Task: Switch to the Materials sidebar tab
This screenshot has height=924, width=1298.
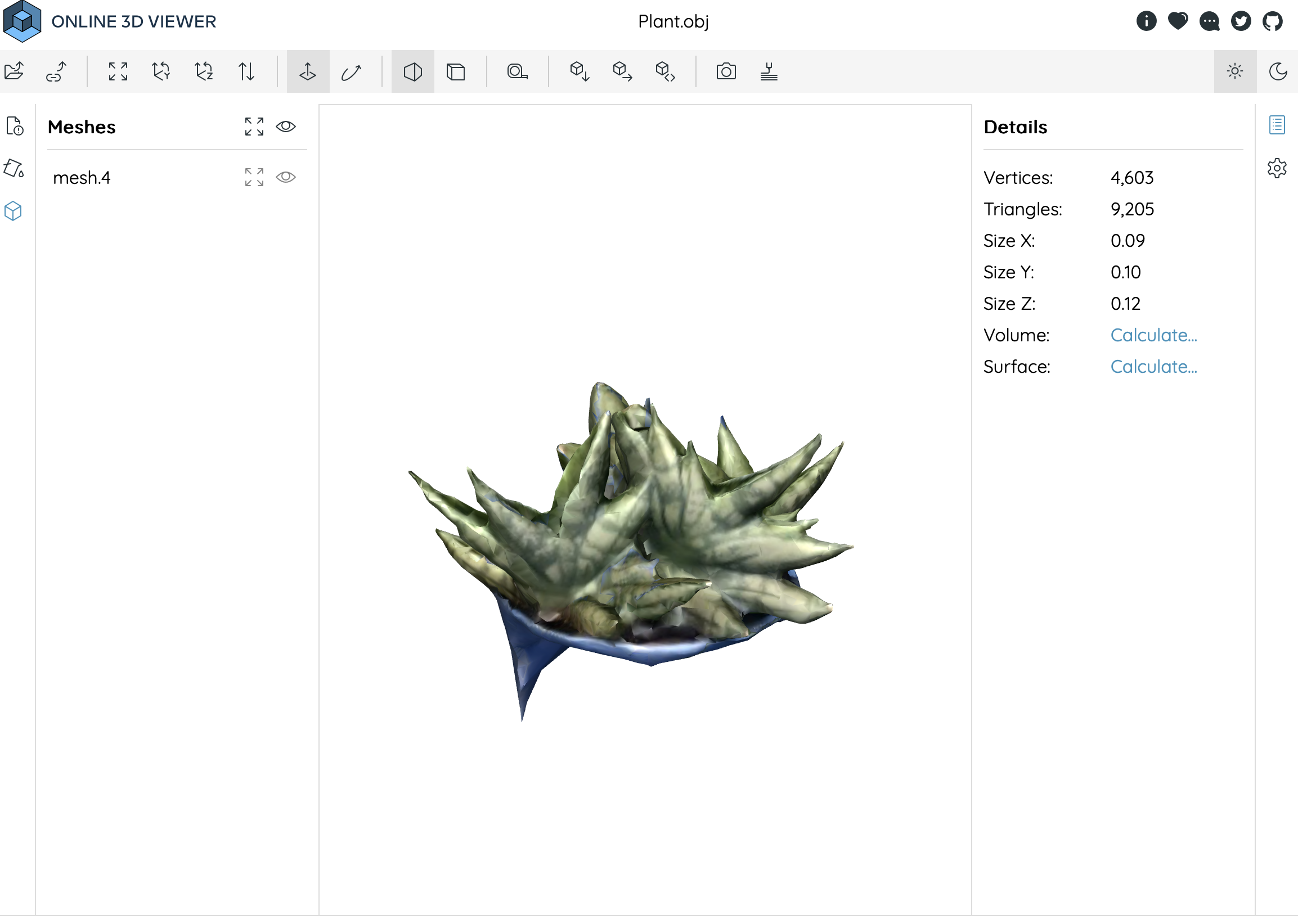Action: point(14,168)
